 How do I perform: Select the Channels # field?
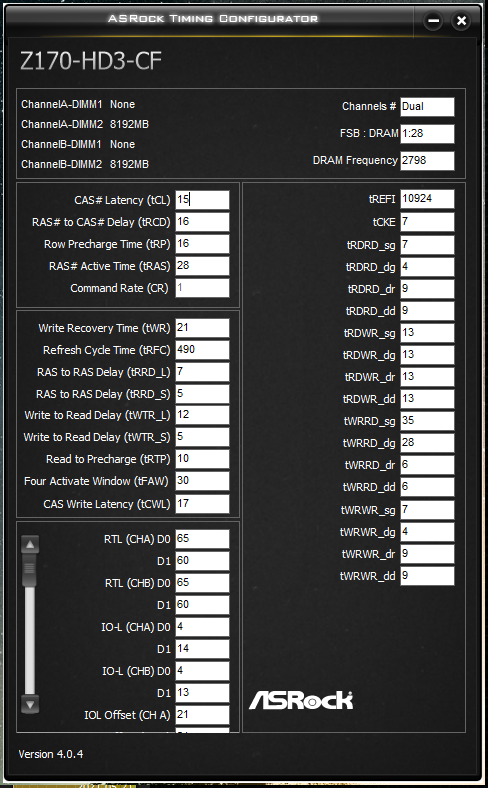[x=427, y=107]
